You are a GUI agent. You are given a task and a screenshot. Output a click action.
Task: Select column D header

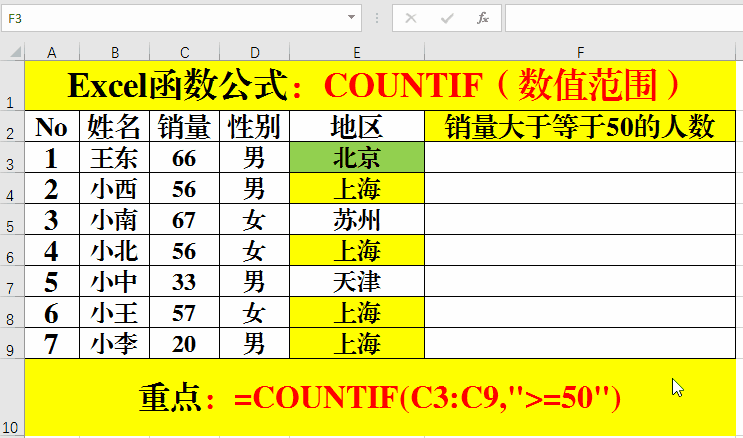tap(254, 52)
